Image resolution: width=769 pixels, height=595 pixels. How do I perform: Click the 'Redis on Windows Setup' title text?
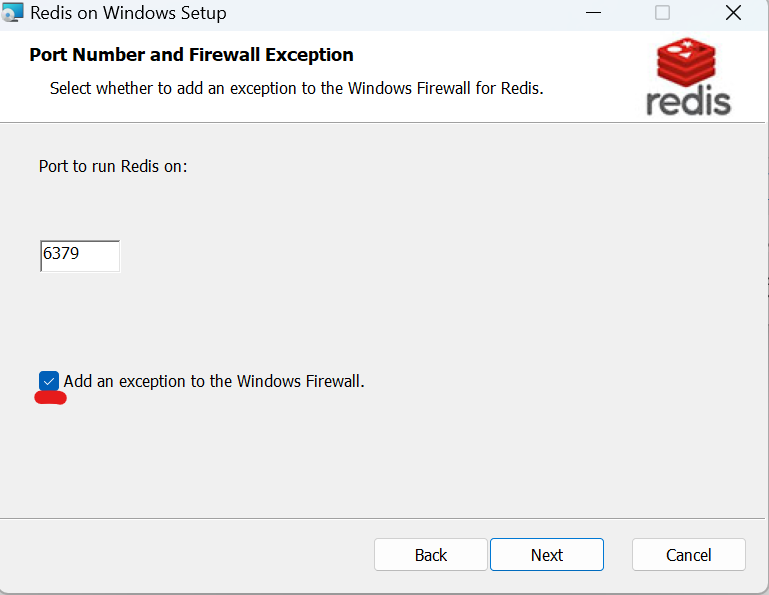[x=128, y=14]
